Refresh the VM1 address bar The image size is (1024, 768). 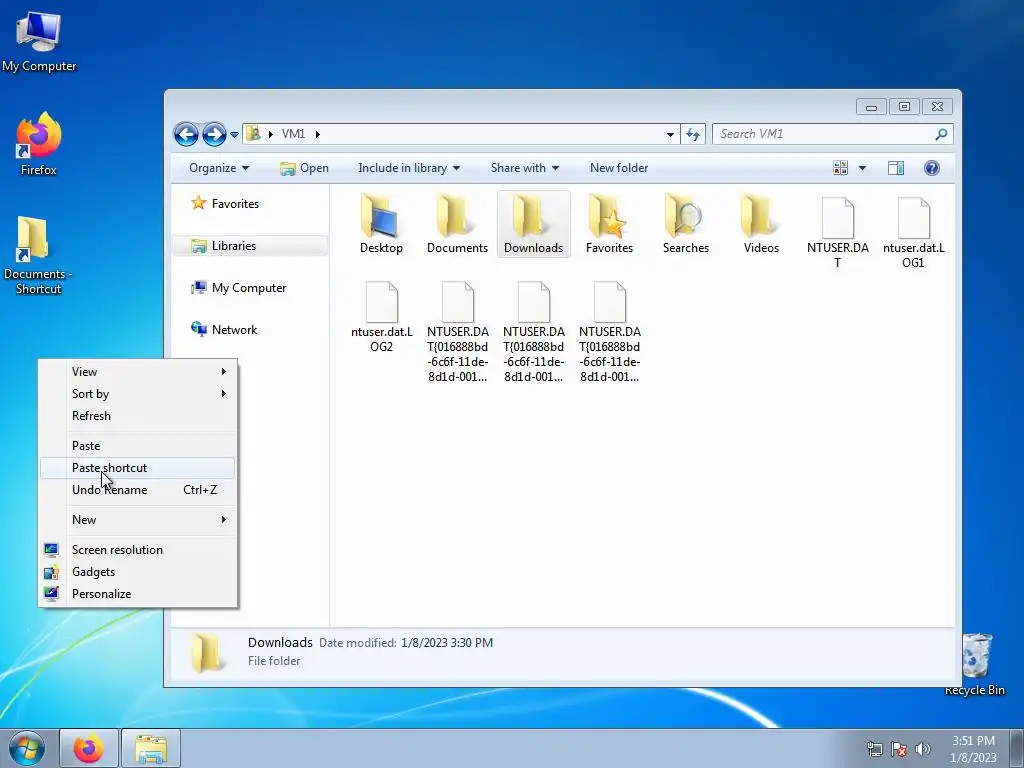pyautogui.click(x=693, y=135)
